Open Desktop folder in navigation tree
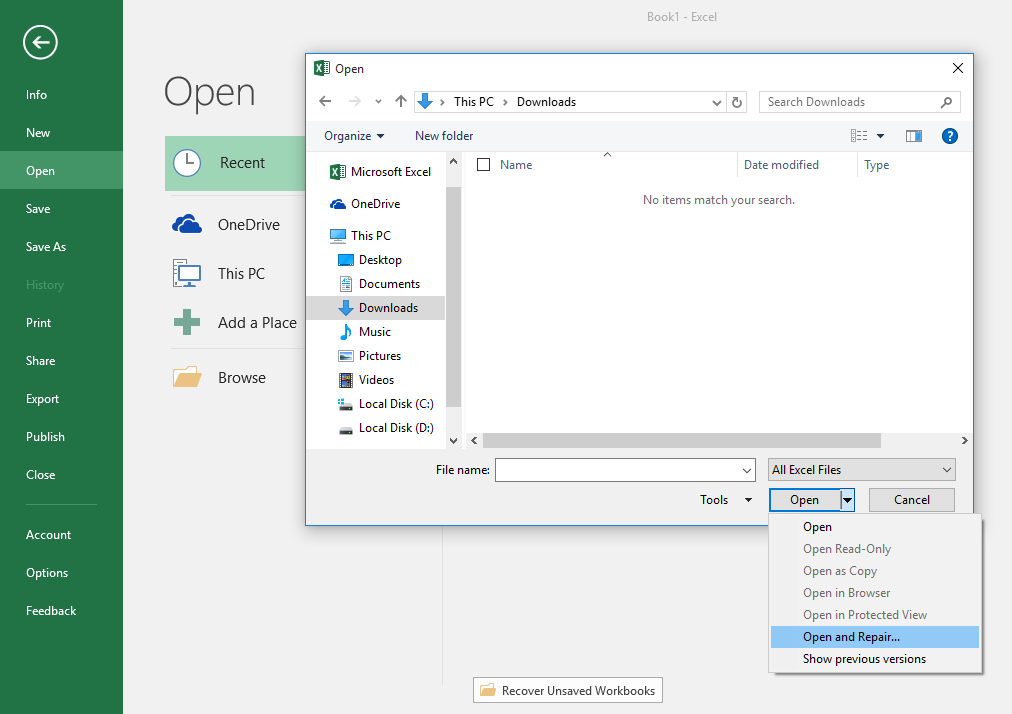The width and height of the screenshot is (1012, 714). coord(370,260)
